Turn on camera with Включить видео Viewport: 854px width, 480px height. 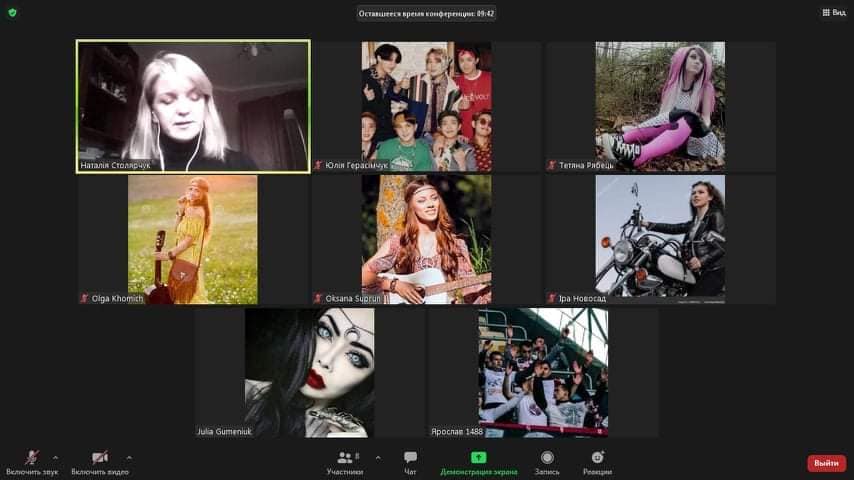(x=100, y=461)
